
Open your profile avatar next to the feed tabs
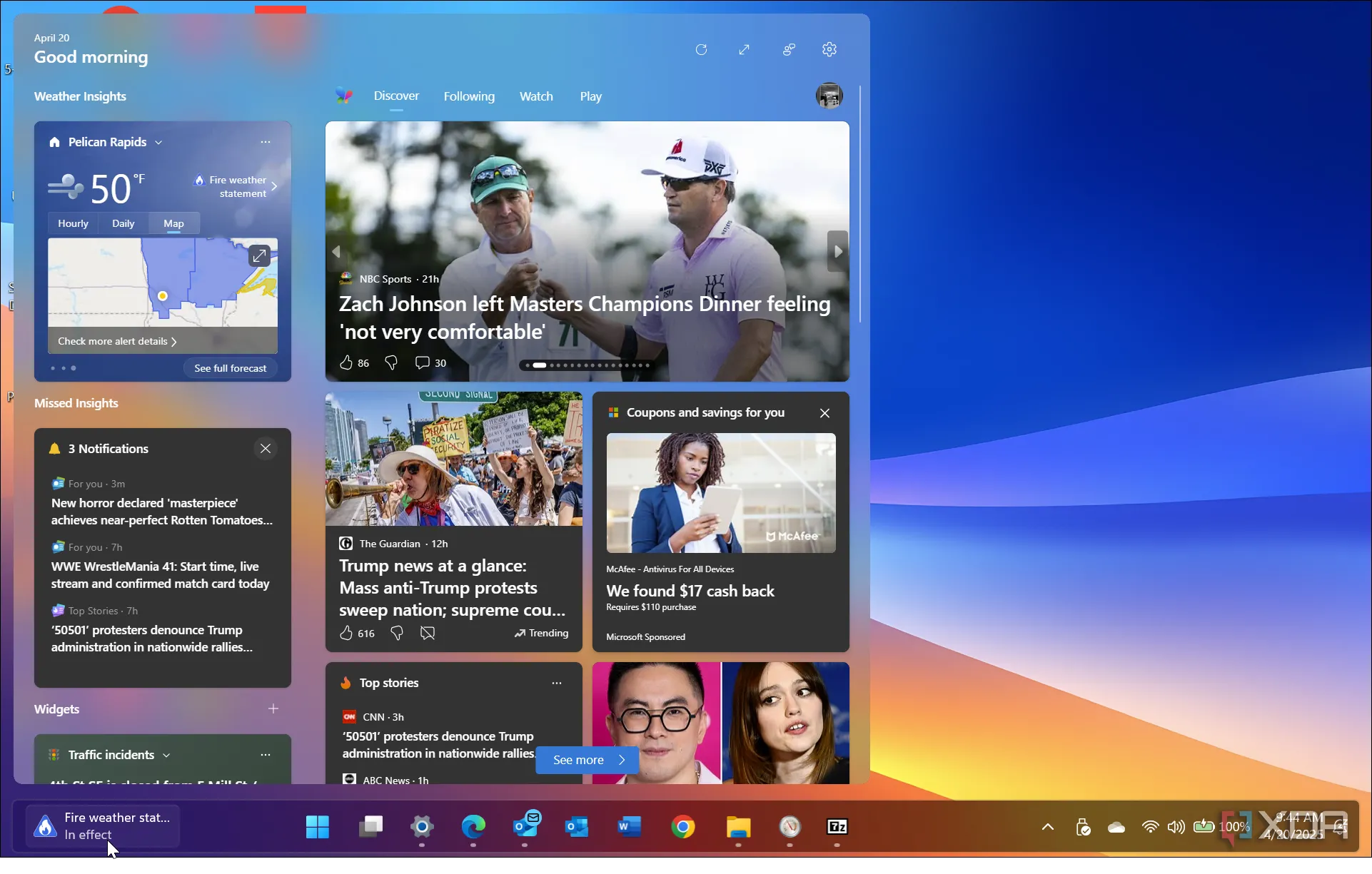pos(829,95)
